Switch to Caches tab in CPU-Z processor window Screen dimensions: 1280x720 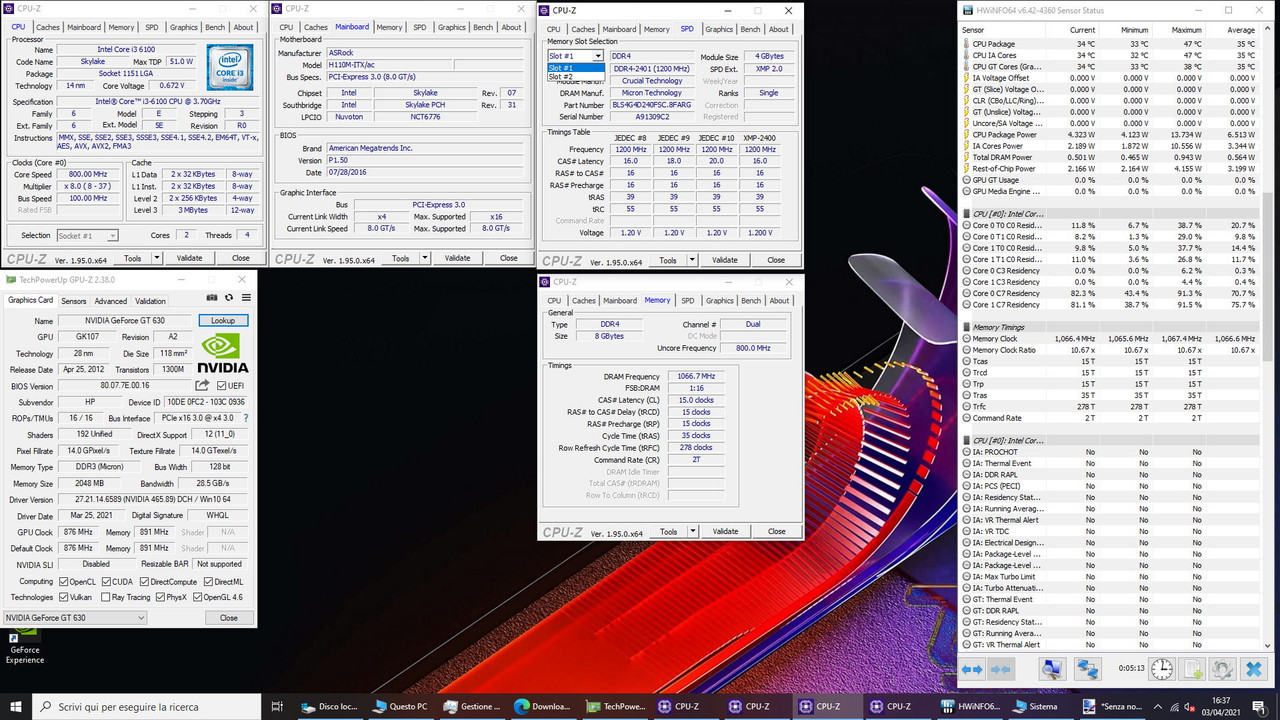pyautogui.click(x=48, y=27)
